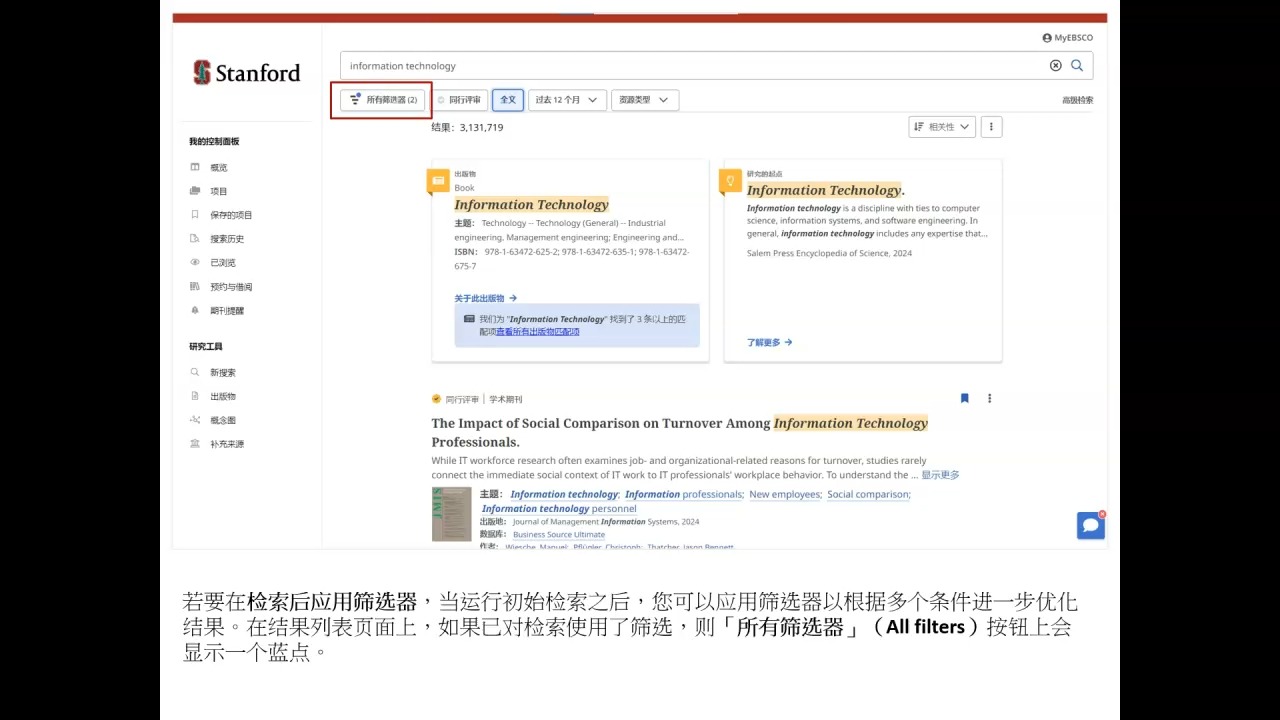
Task: Expand abstract with 显示更多
Action: click(x=940, y=475)
